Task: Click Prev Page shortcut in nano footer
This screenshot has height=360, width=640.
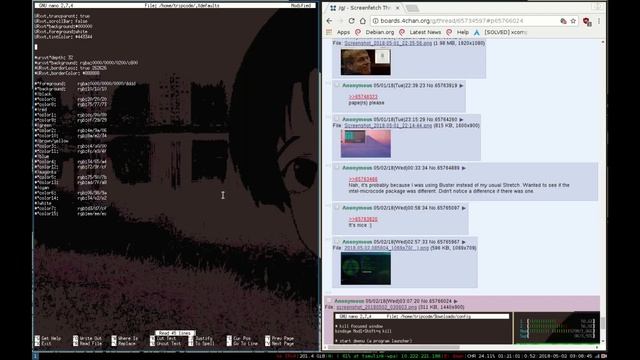Action: coord(279,338)
